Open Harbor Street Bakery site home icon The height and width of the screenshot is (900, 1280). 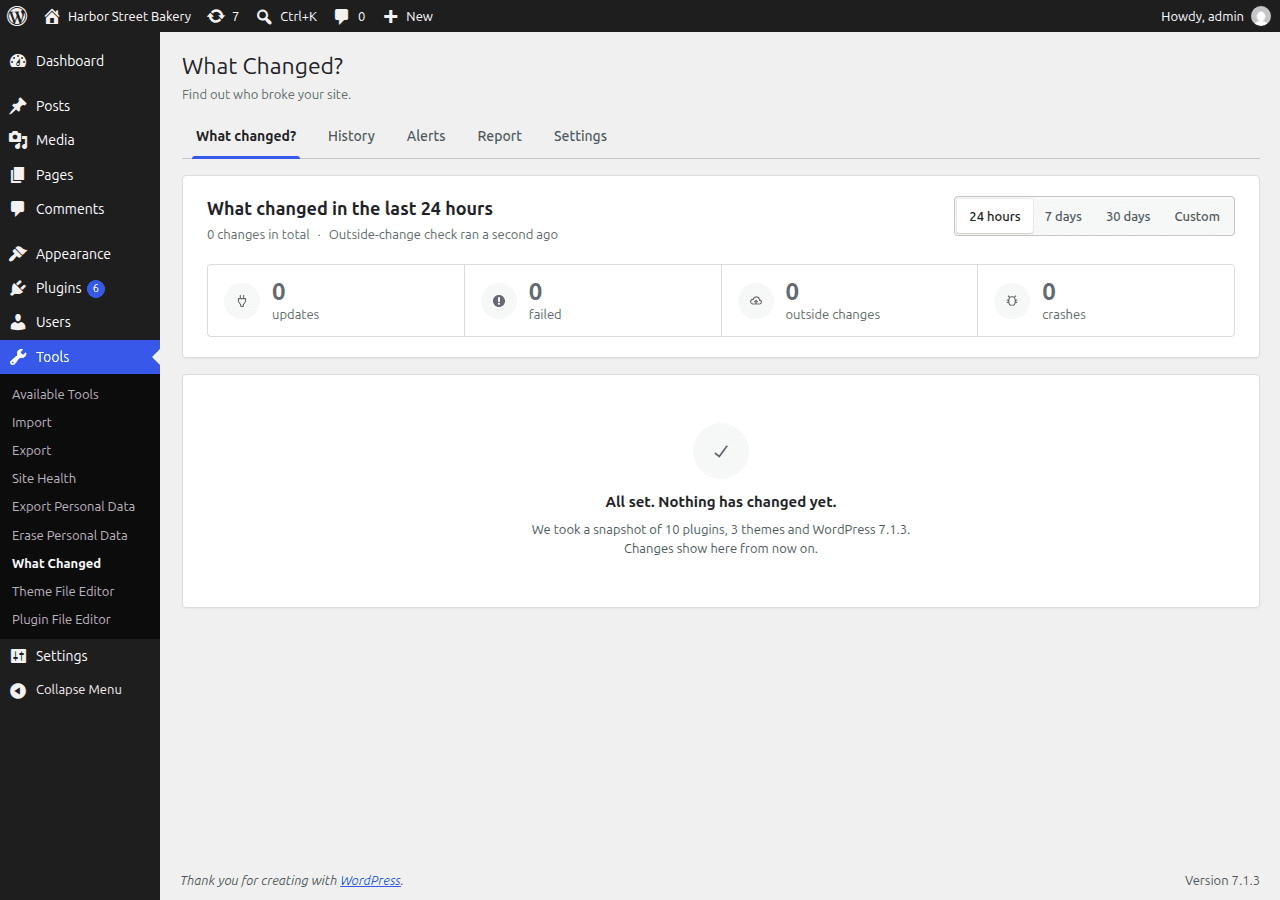coord(52,16)
